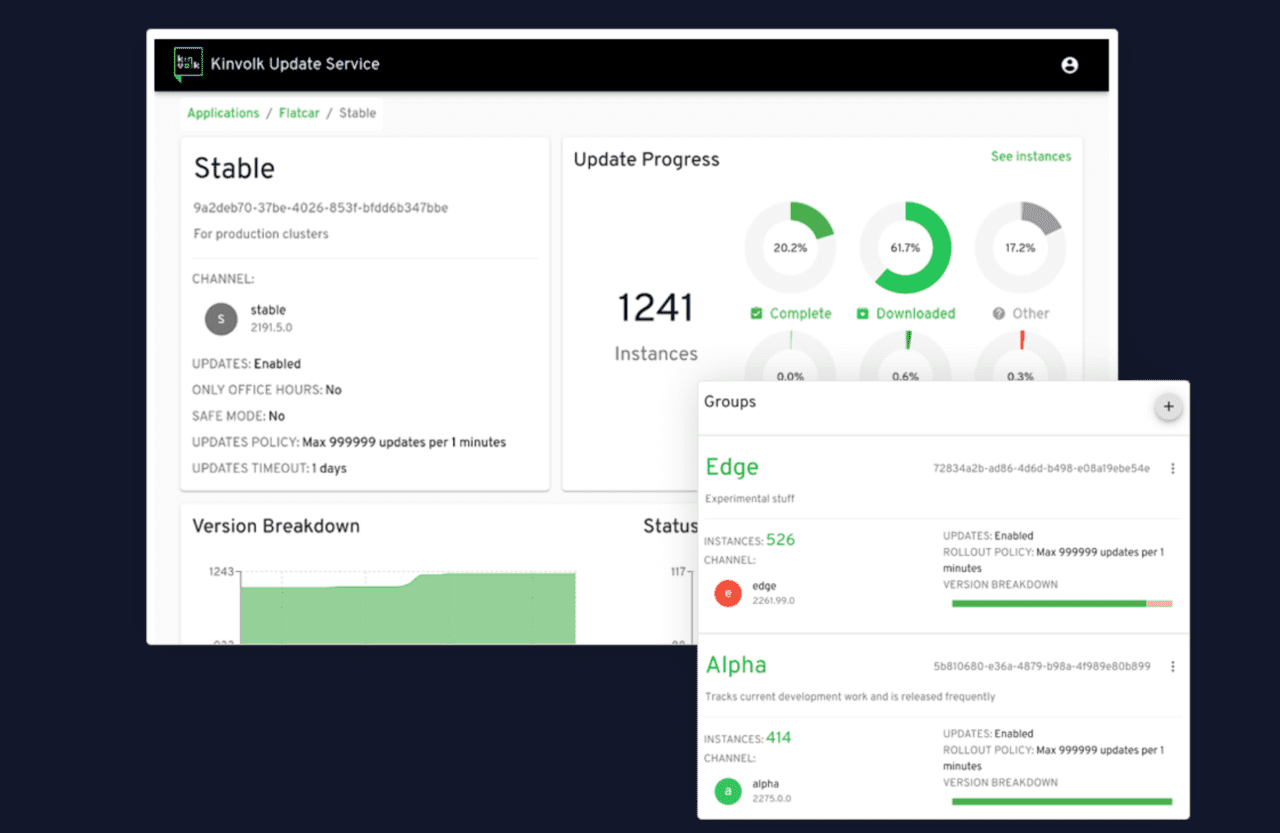Click the stable channel avatar icon
The height and width of the screenshot is (833, 1280).
point(221,319)
